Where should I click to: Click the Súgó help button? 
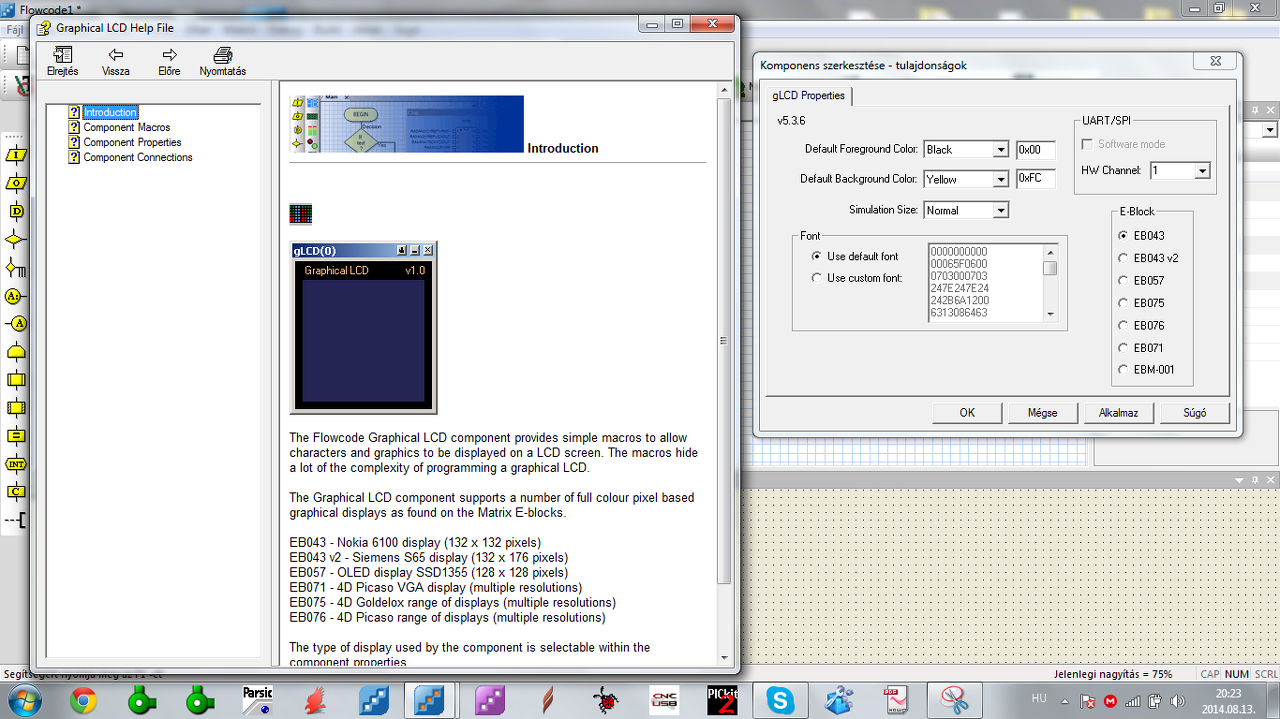point(1194,412)
